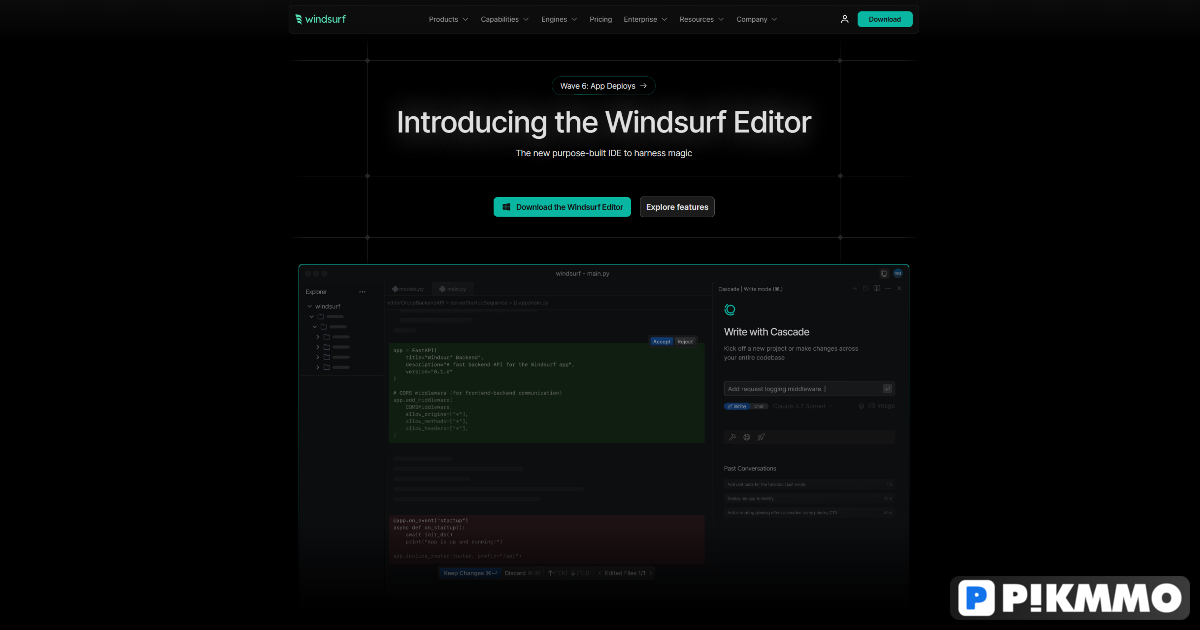Click the Cascade logo above Write with Cascade
The height and width of the screenshot is (630, 1200).
[730, 310]
